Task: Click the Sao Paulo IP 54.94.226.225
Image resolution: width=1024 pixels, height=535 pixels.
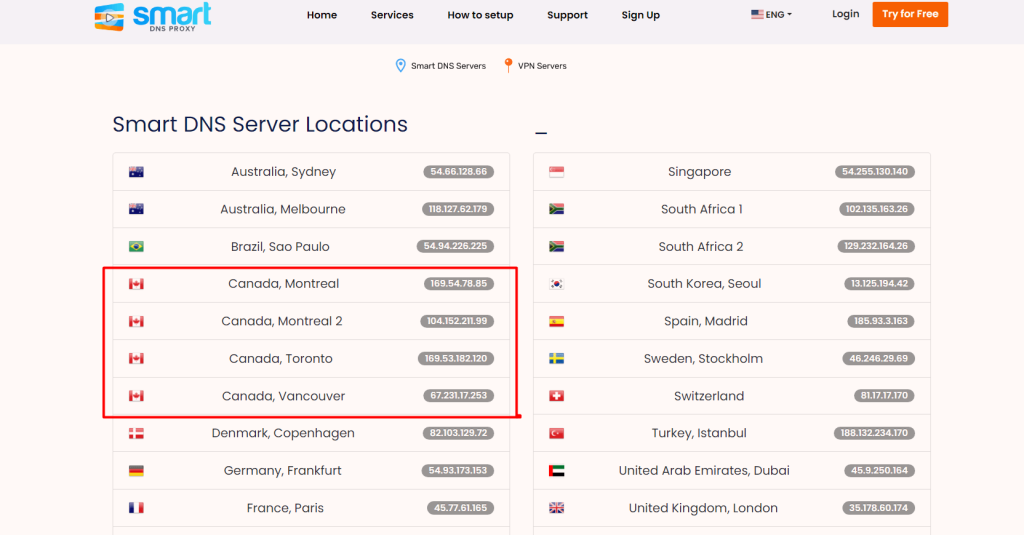Action: coord(455,246)
